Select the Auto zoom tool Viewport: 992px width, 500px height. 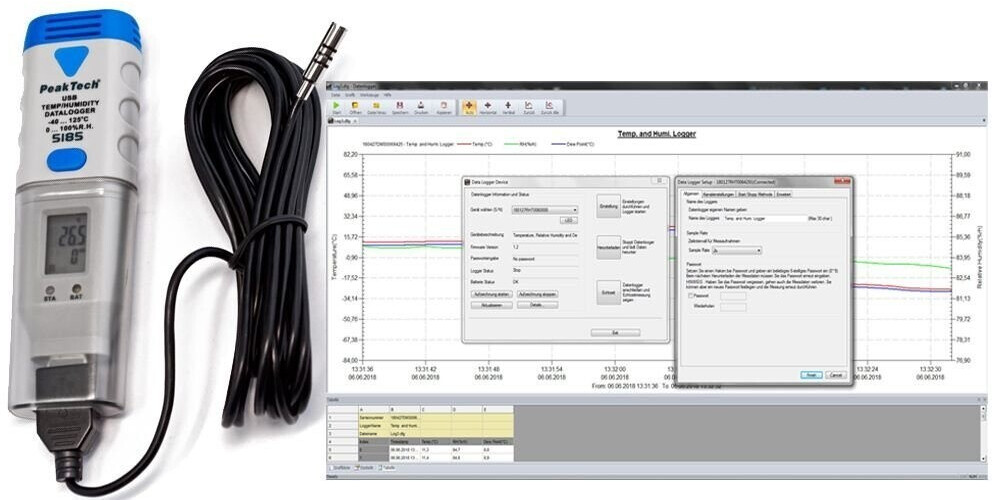pyautogui.click(x=468, y=106)
